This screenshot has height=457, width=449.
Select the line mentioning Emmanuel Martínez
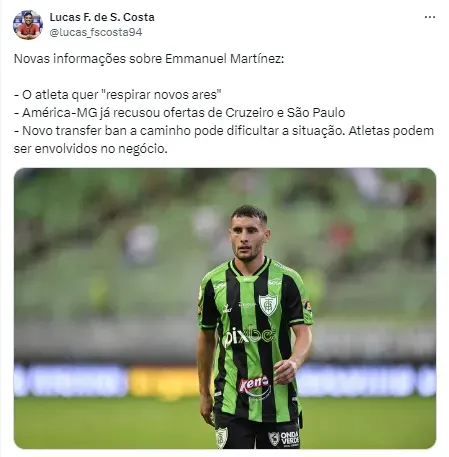(149, 59)
